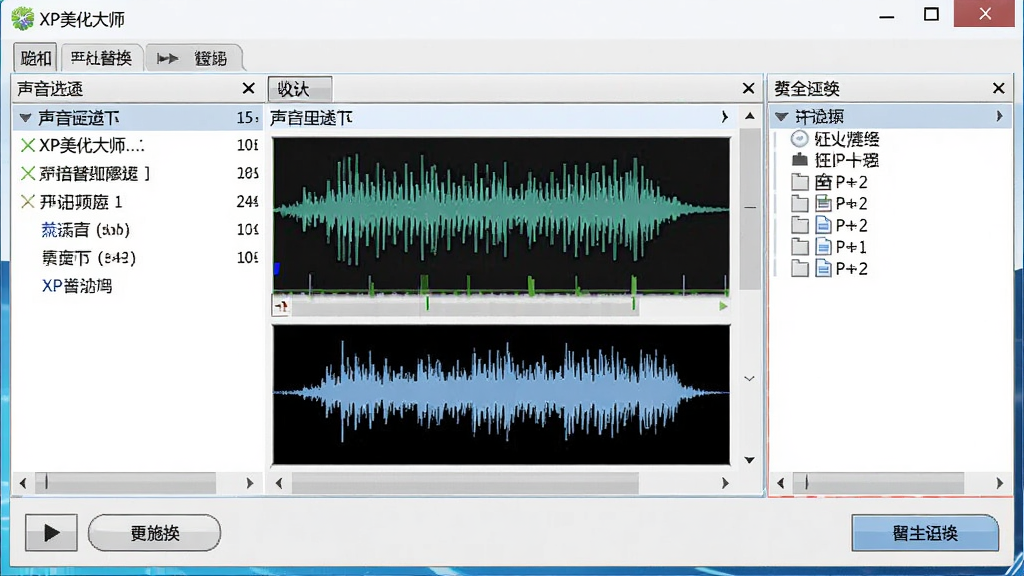Click the X mark on the row numbered 244
The height and width of the screenshot is (576, 1024).
[x=27, y=202]
